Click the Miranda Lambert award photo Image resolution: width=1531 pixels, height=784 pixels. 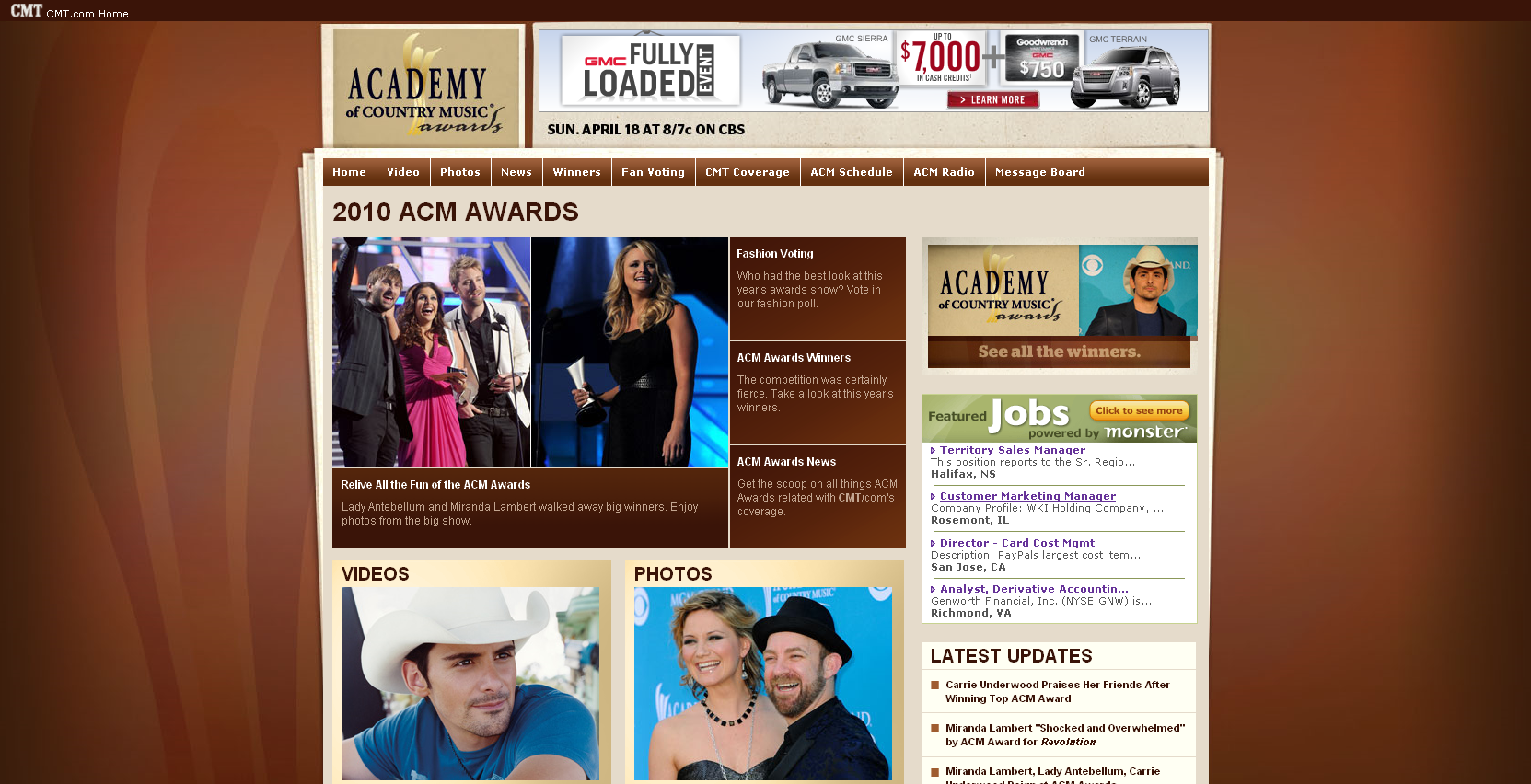click(x=630, y=352)
